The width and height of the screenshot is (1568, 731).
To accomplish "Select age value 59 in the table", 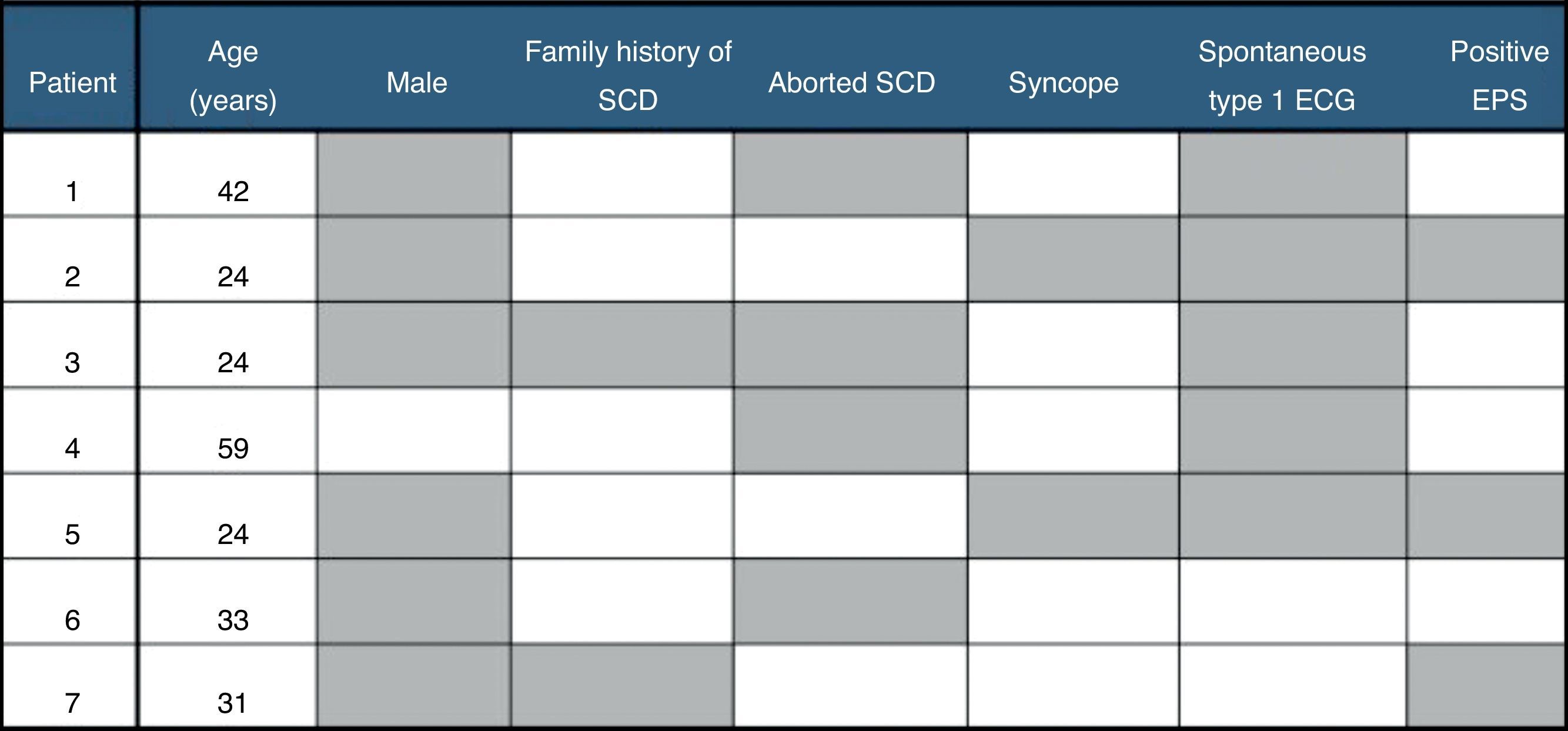I will tap(232, 449).
